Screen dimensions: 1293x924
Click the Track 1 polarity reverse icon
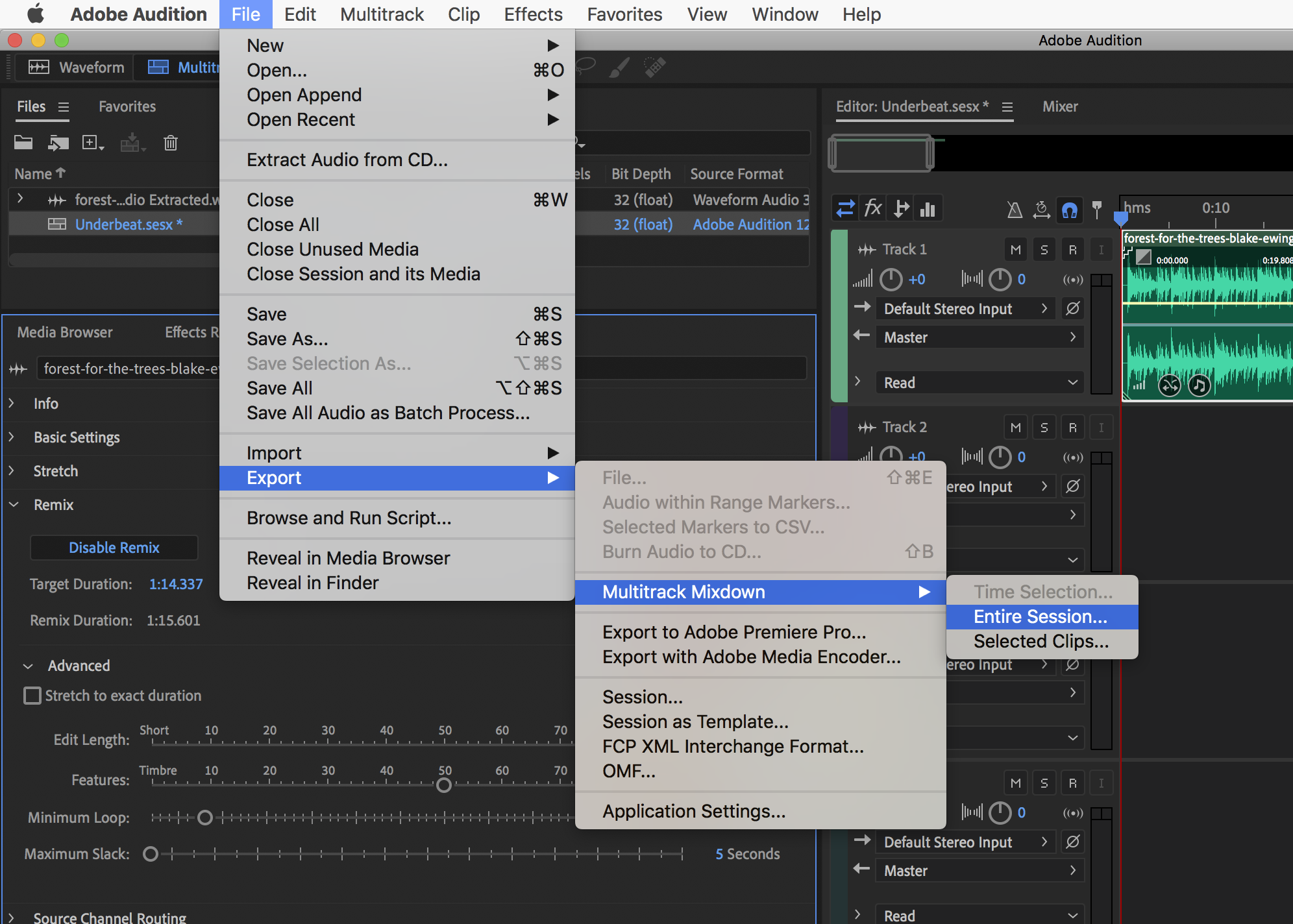tap(1073, 309)
